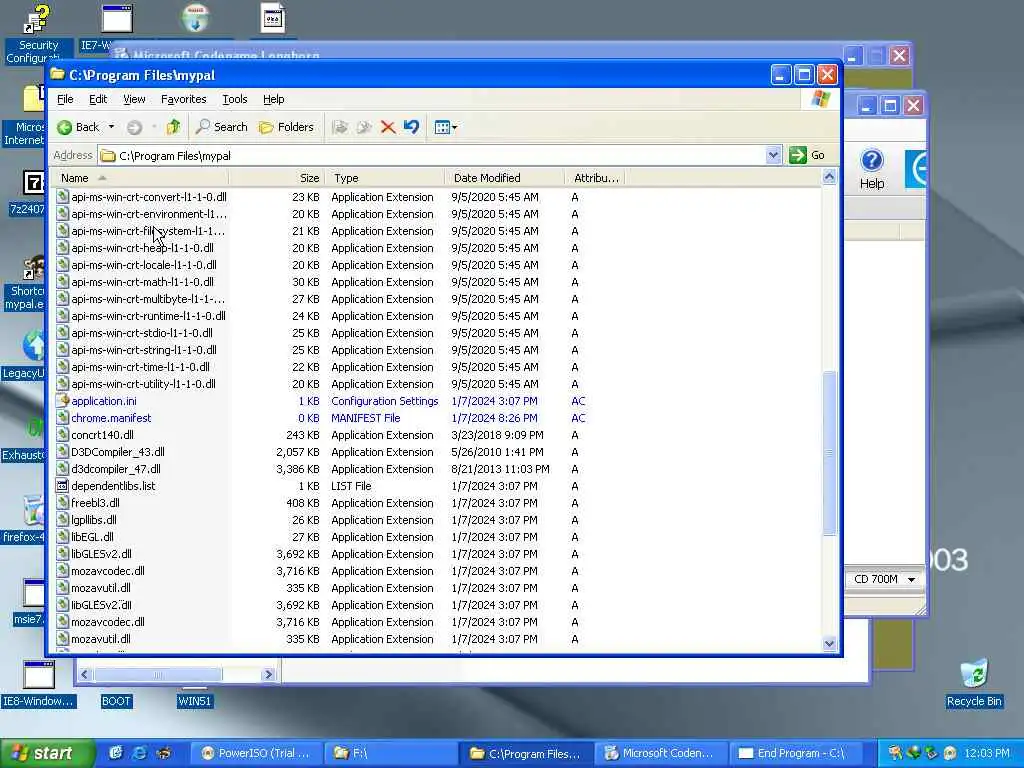Open the File menu
This screenshot has height=768, width=1024.
pyautogui.click(x=65, y=99)
